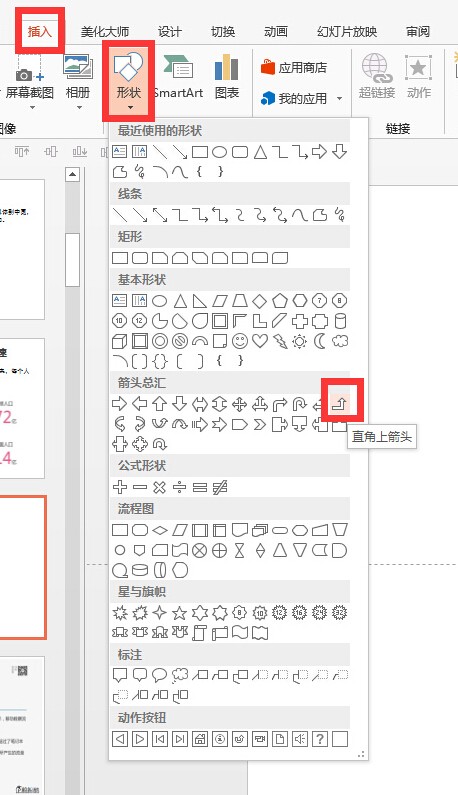Pick the octagon shape labeled 8
The height and width of the screenshot is (795, 458).
click(340, 301)
